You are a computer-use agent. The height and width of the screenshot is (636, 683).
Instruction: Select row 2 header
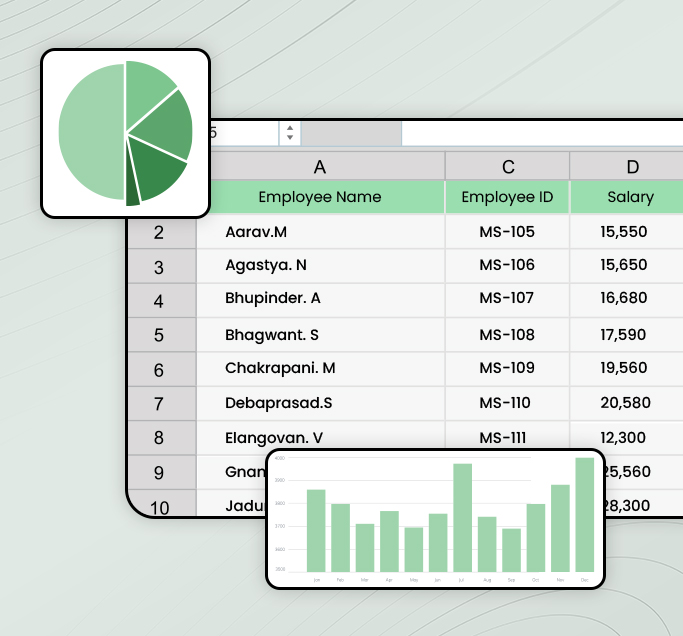[x=159, y=233]
